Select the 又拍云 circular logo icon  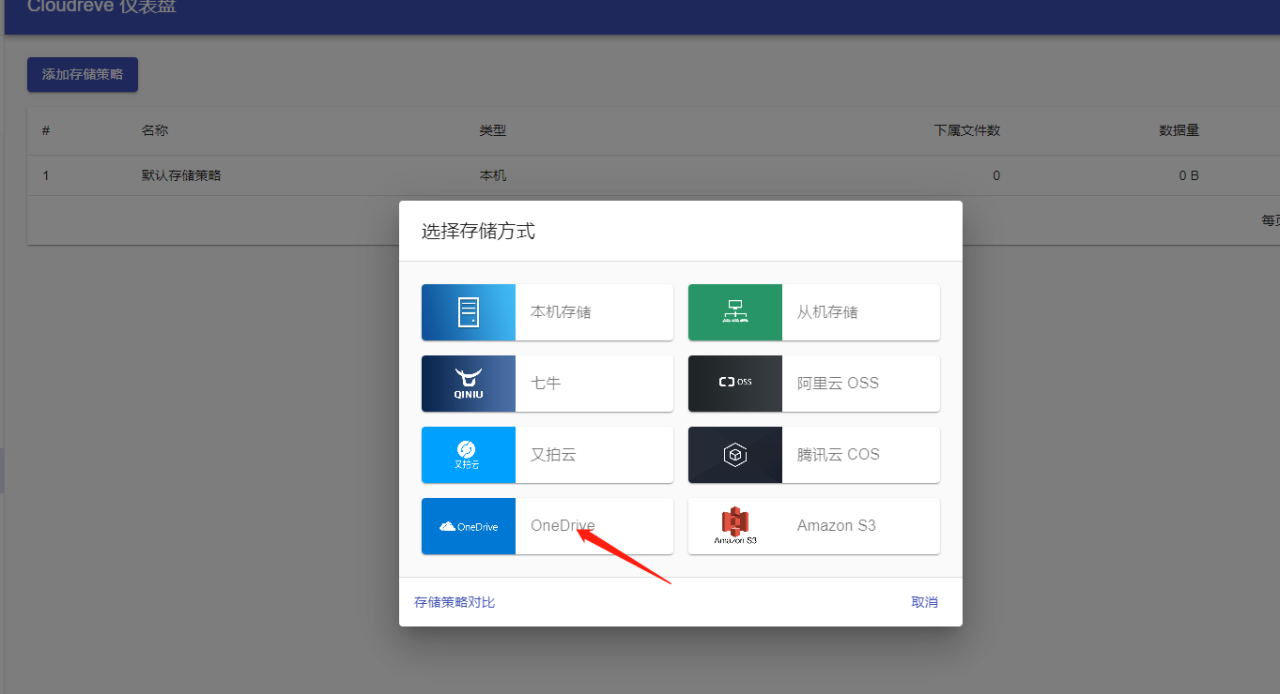point(468,454)
